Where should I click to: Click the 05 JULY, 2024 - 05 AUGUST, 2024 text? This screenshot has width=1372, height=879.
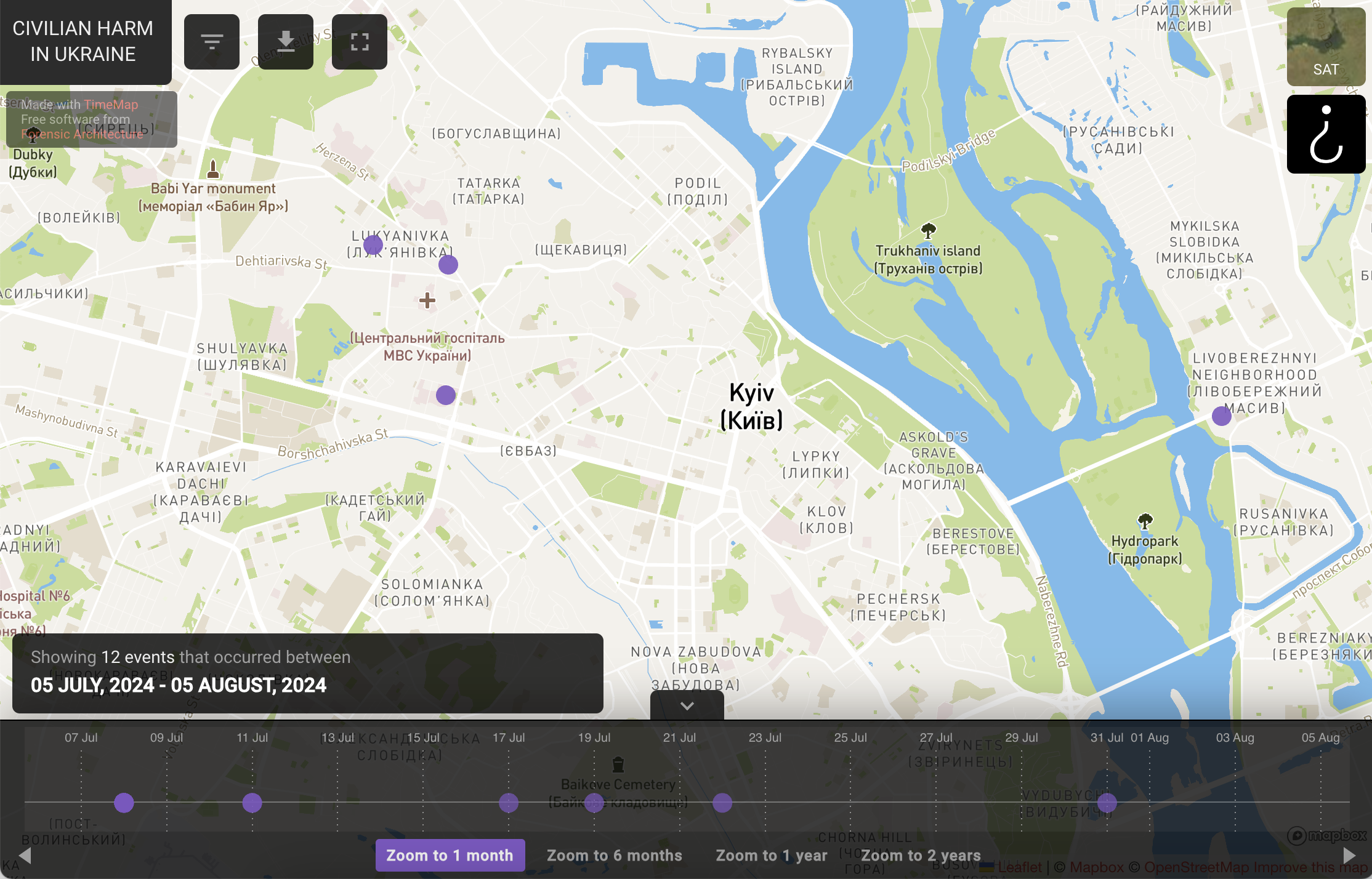pos(179,685)
